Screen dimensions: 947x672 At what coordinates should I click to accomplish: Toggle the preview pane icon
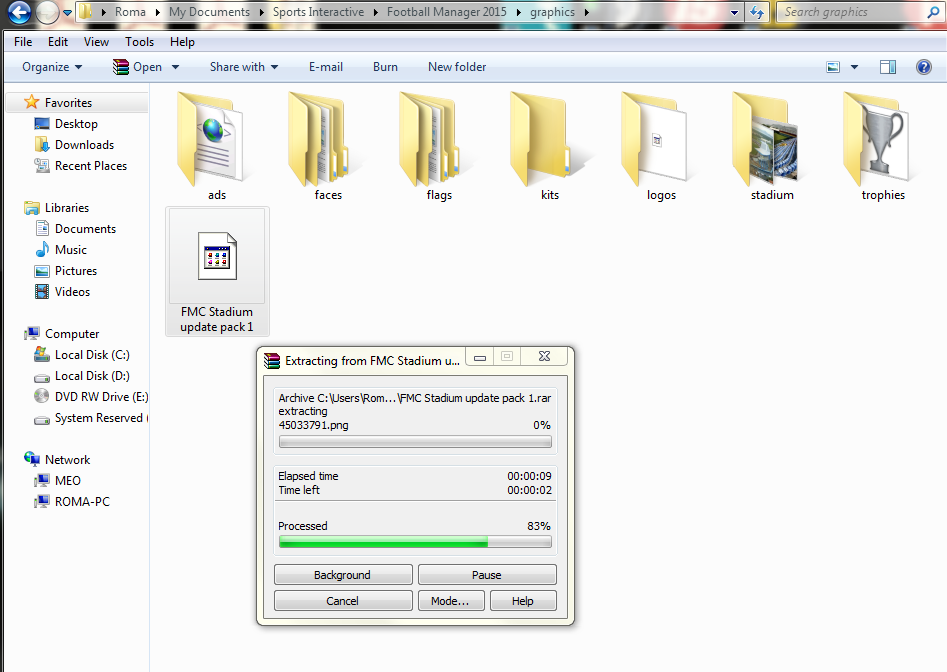pyautogui.click(x=888, y=67)
